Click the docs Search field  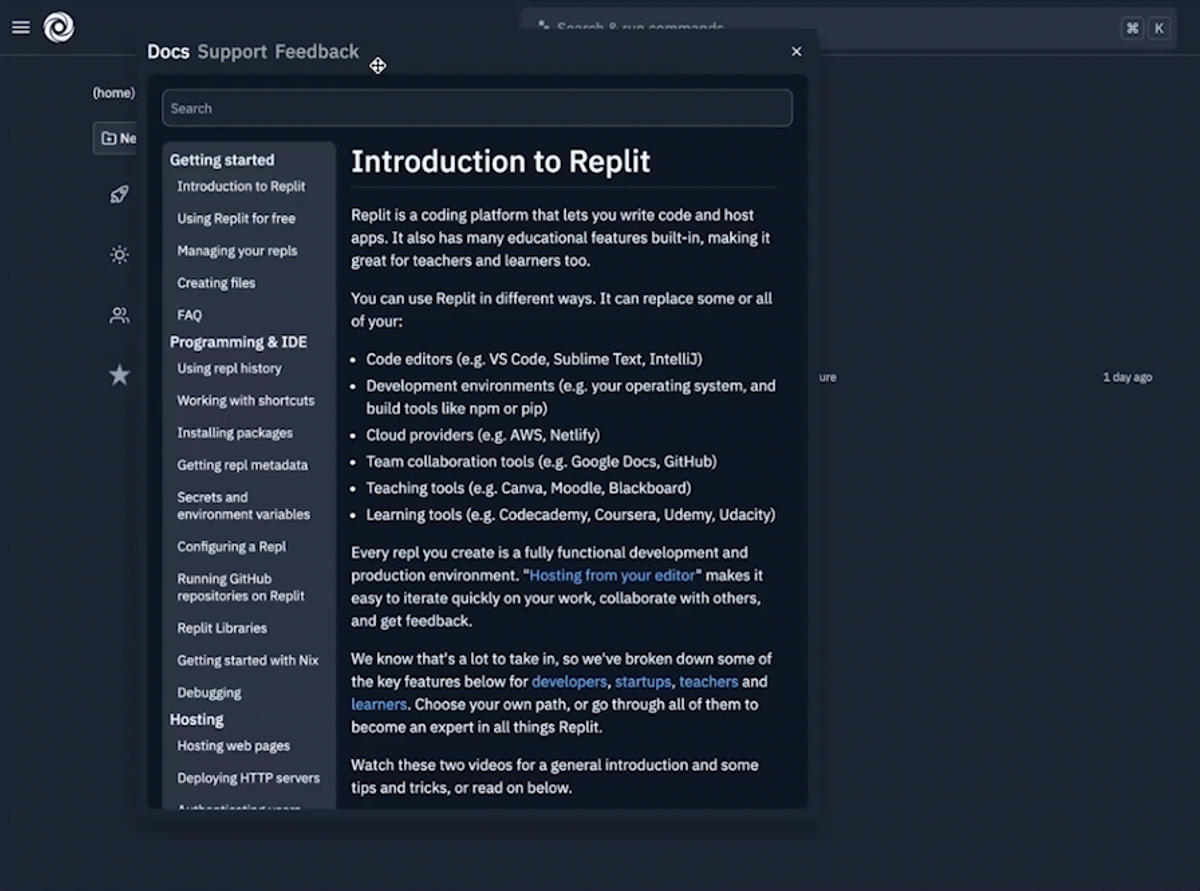click(x=477, y=108)
